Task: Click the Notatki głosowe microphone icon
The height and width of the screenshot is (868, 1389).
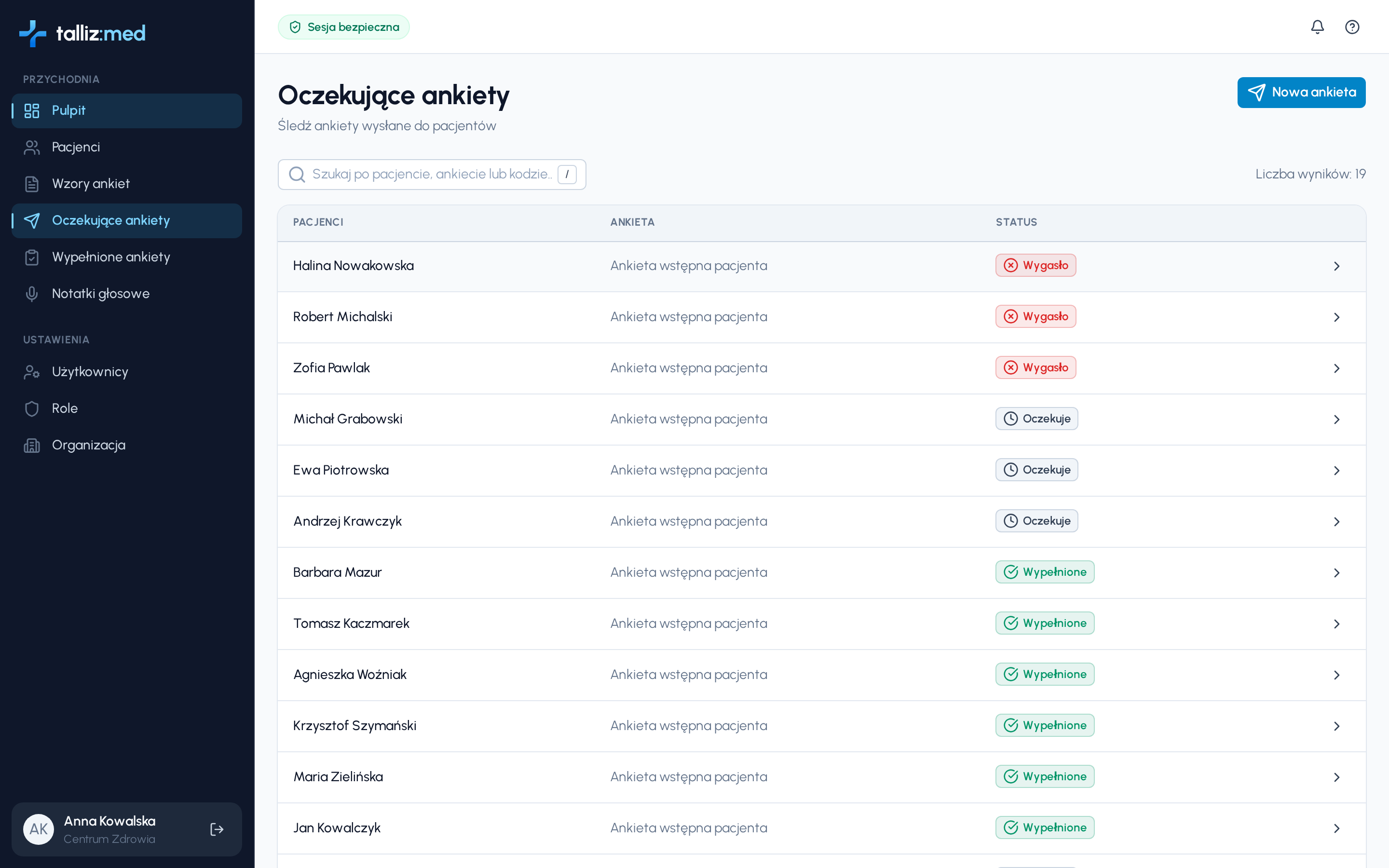Action: pos(32,294)
